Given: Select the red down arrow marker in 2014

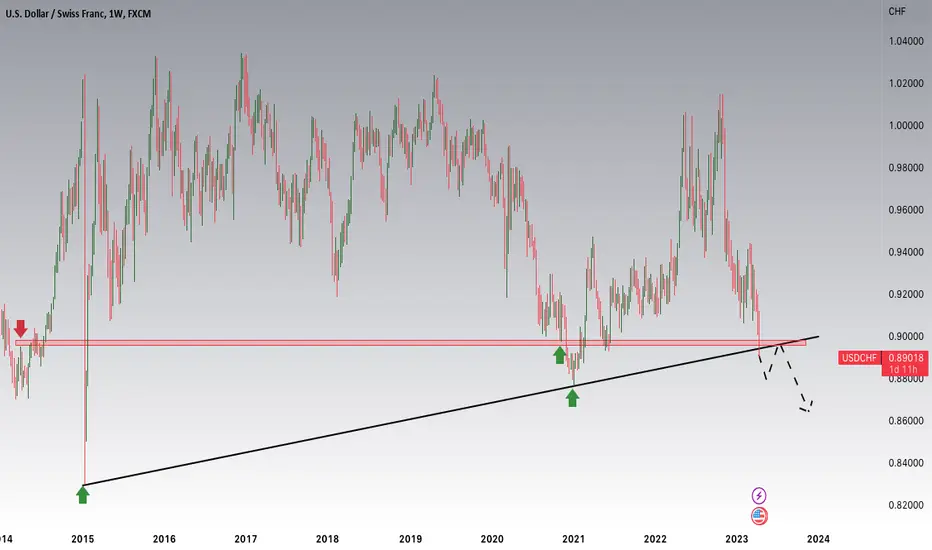Looking at the screenshot, I should tap(21, 328).
